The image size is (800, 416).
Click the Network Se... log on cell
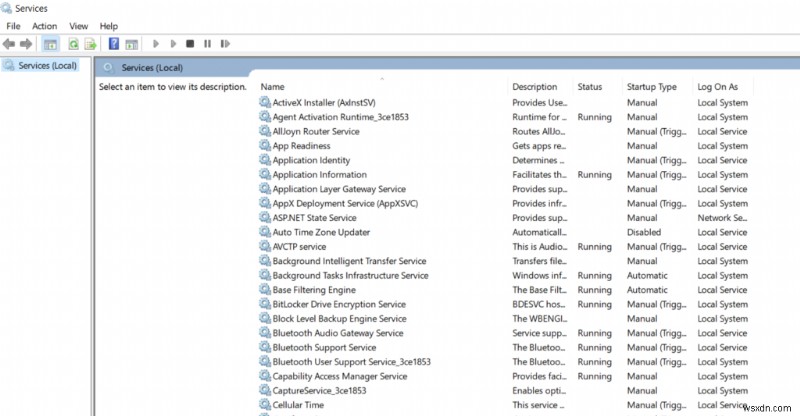pyautogui.click(x=722, y=217)
